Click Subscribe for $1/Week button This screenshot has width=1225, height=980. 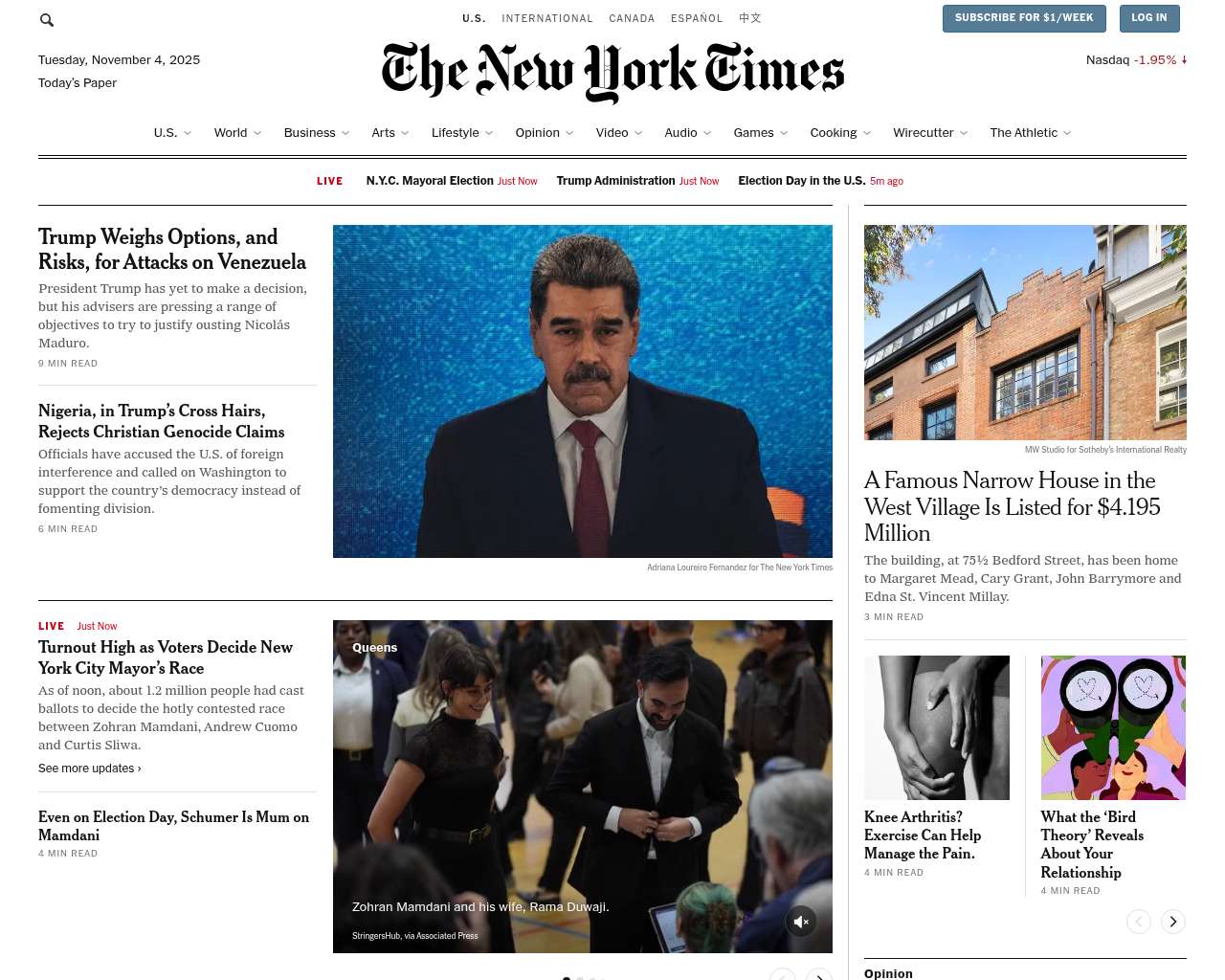tap(1024, 18)
